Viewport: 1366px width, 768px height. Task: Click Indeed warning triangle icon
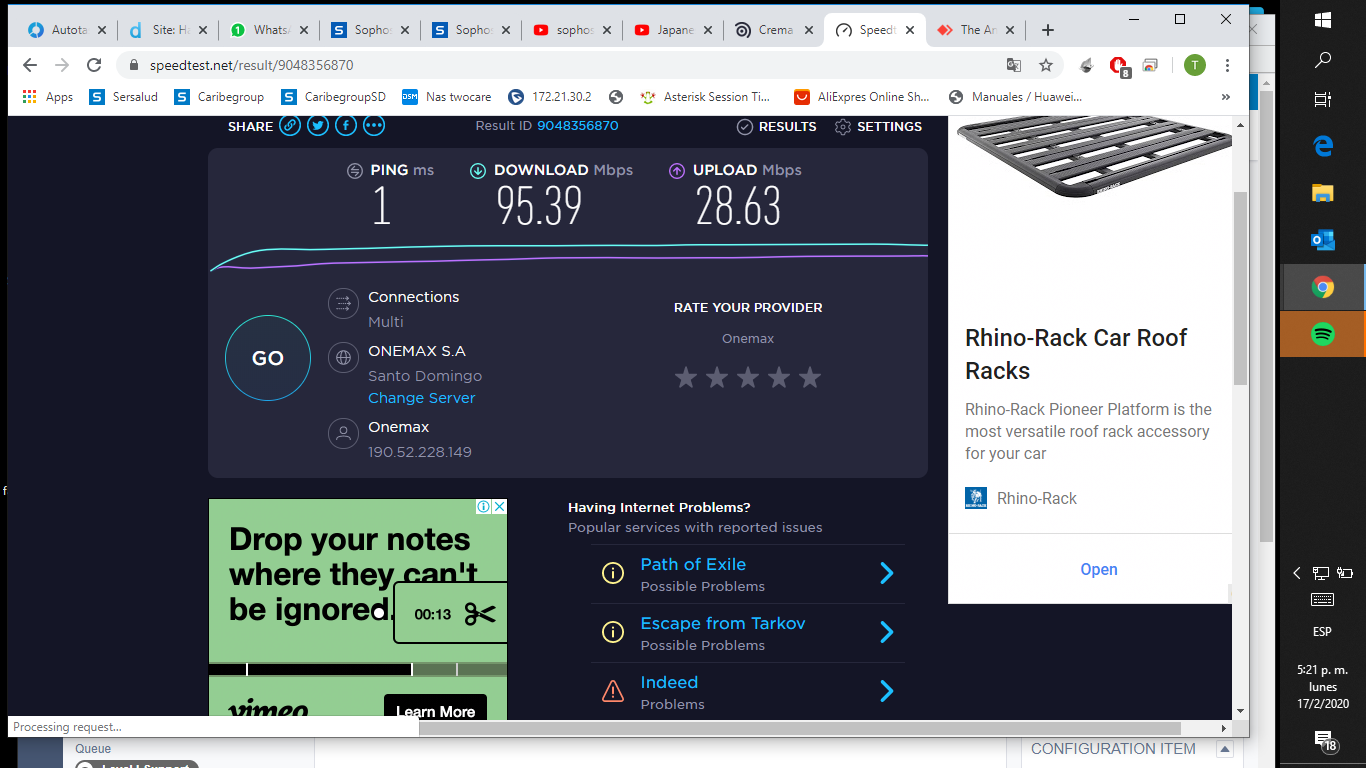point(612,691)
